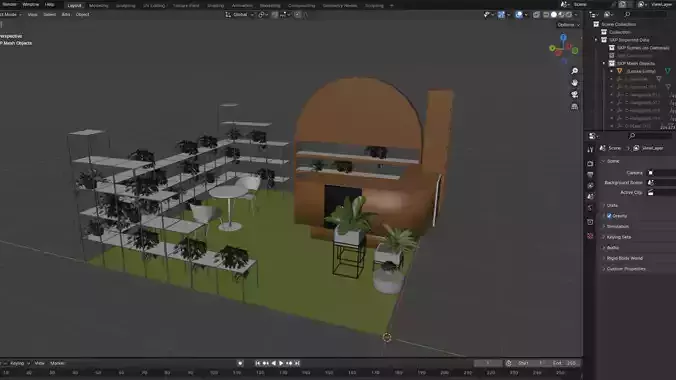The height and width of the screenshot is (380, 676).
Task: Switch to material preview shading
Action: [561, 15]
